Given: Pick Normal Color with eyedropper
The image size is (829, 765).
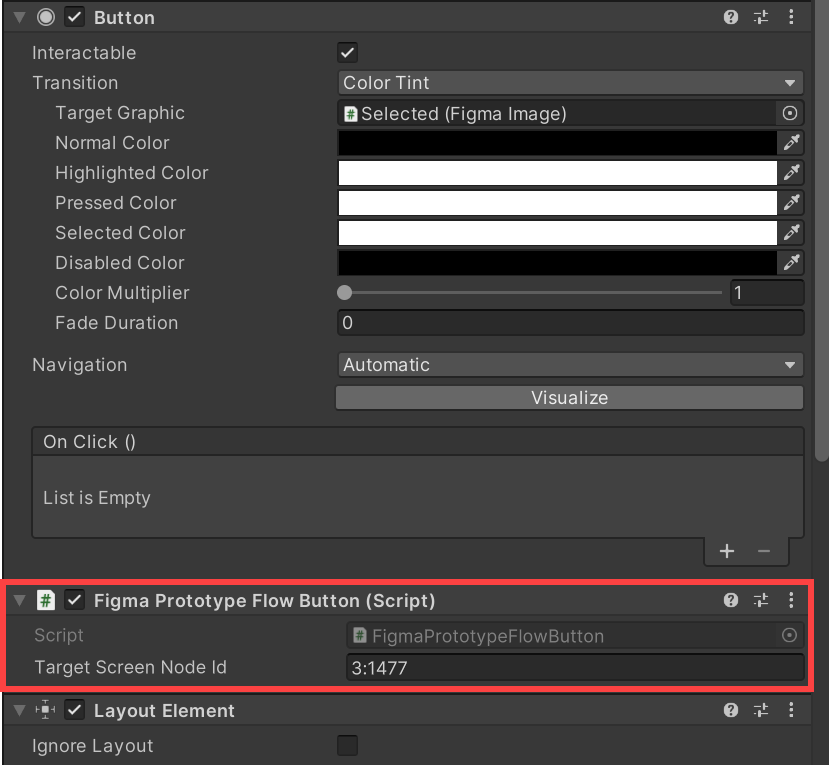Looking at the screenshot, I should pos(791,143).
